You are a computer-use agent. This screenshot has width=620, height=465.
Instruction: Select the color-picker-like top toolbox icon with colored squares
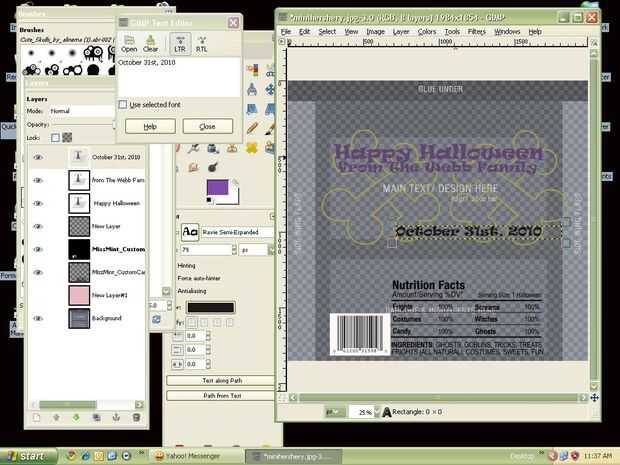(x=252, y=70)
